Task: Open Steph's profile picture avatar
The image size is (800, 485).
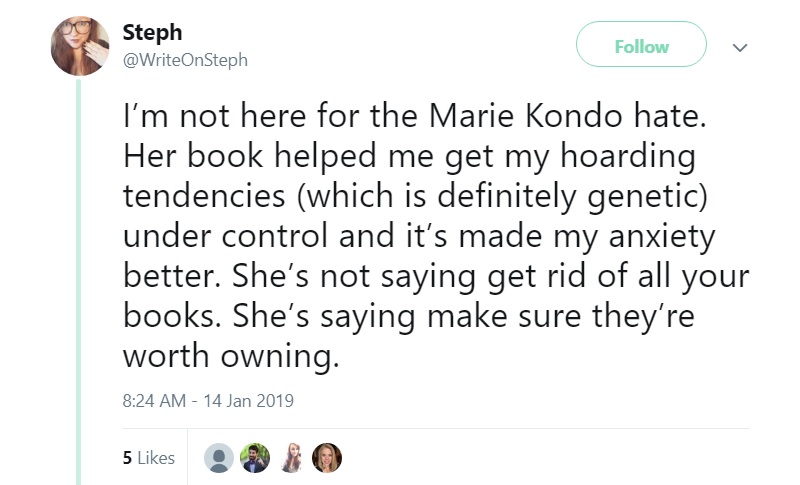Action: point(80,46)
